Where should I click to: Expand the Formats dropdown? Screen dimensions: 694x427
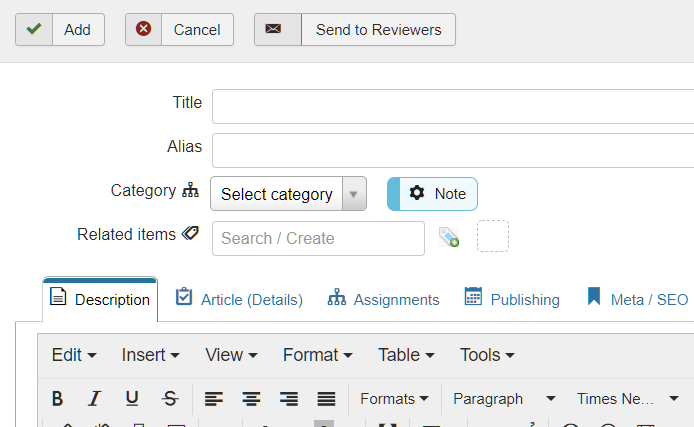tap(394, 399)
